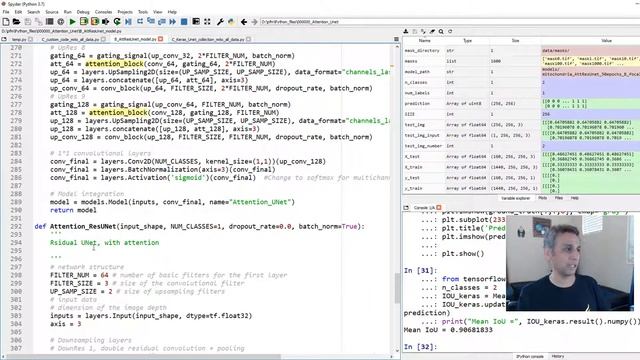The width and height of the screenshot is (640, 360).
Task: Open file with the folder icon
Action: pyautogui.click(x=16, y=22)
